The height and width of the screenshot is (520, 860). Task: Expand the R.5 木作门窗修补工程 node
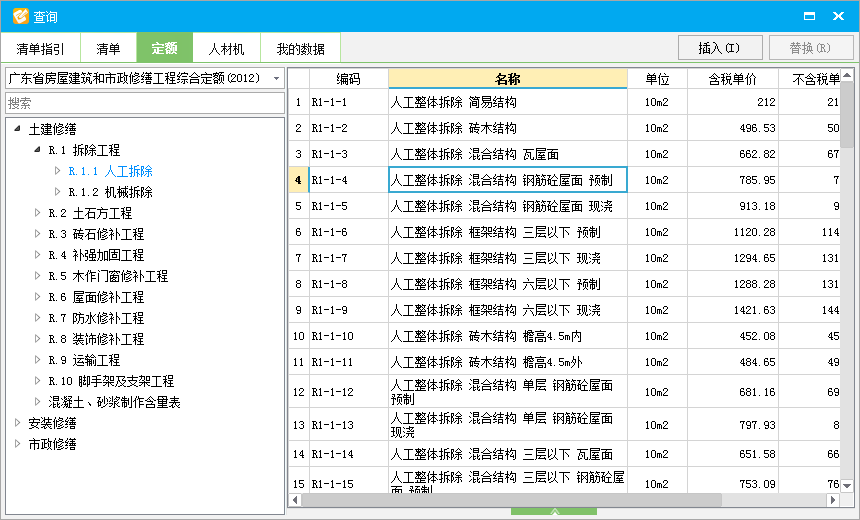(37, 275)
